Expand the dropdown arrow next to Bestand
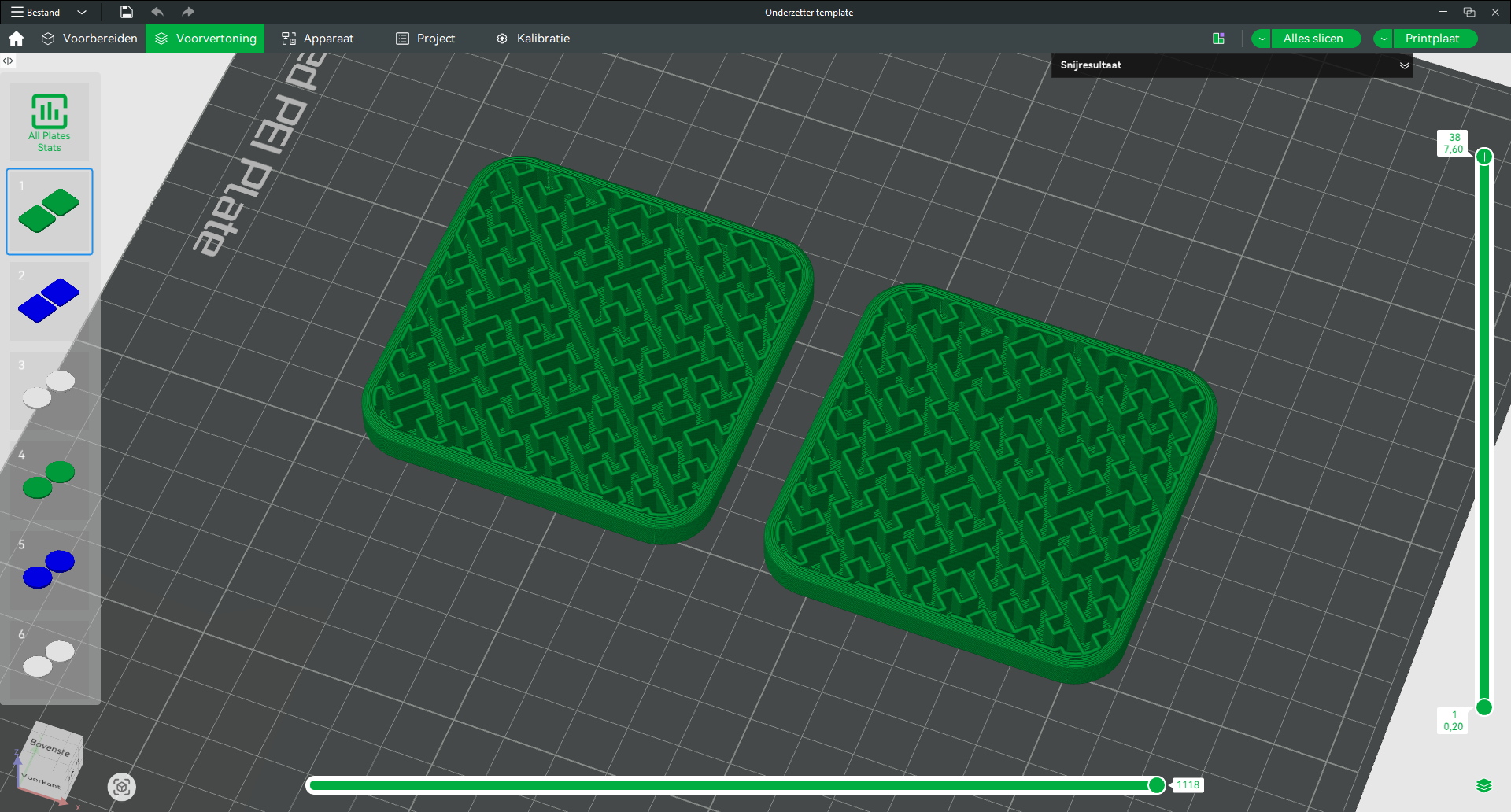1511x812 pixels. click(82, 12)
